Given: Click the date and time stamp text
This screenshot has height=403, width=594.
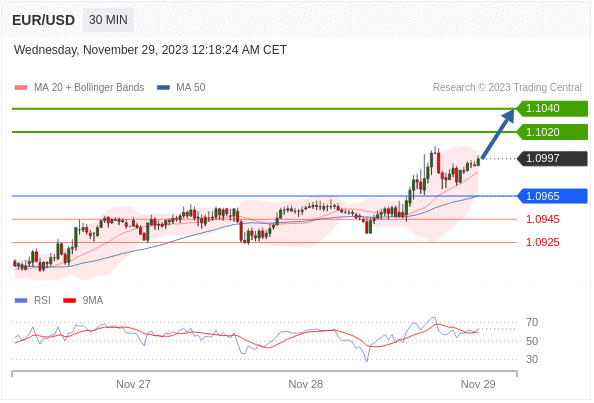Looking at the screenshot, I should coord(150,50).
